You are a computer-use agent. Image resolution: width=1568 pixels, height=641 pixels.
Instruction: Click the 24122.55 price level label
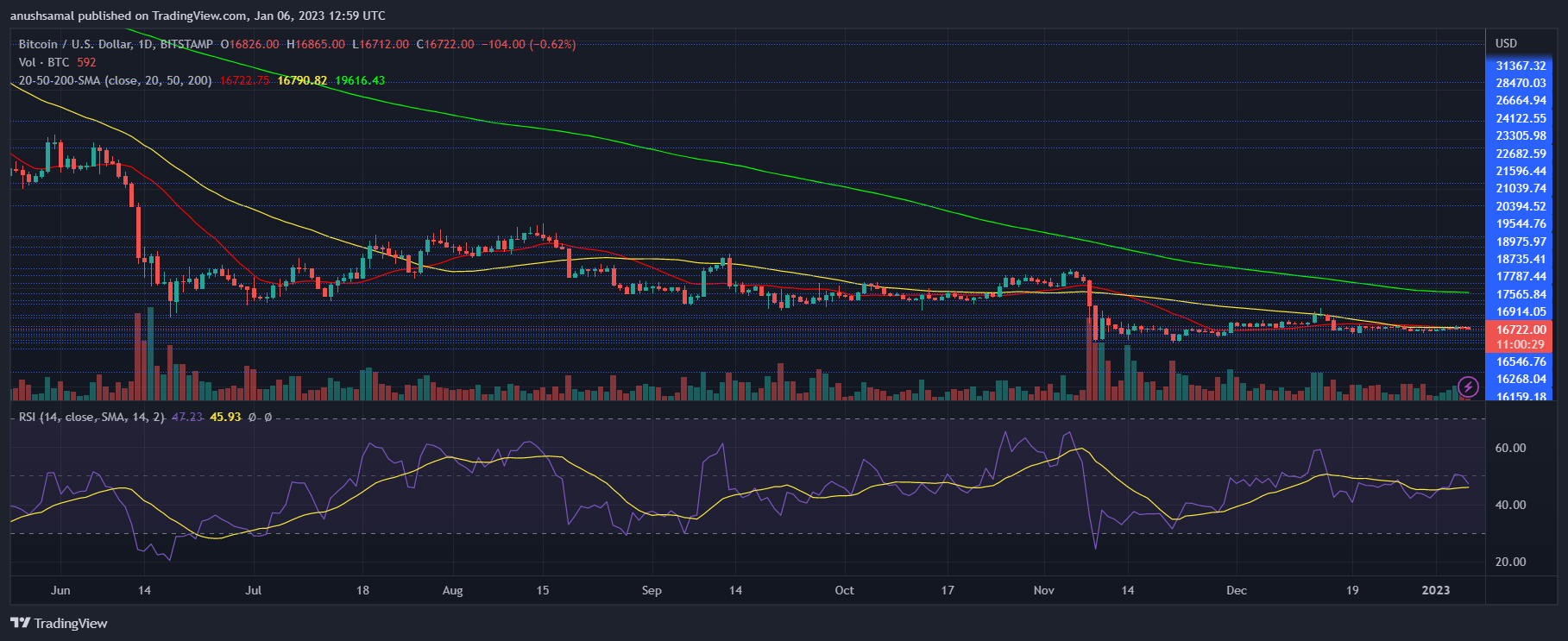tap(1521, 118)
